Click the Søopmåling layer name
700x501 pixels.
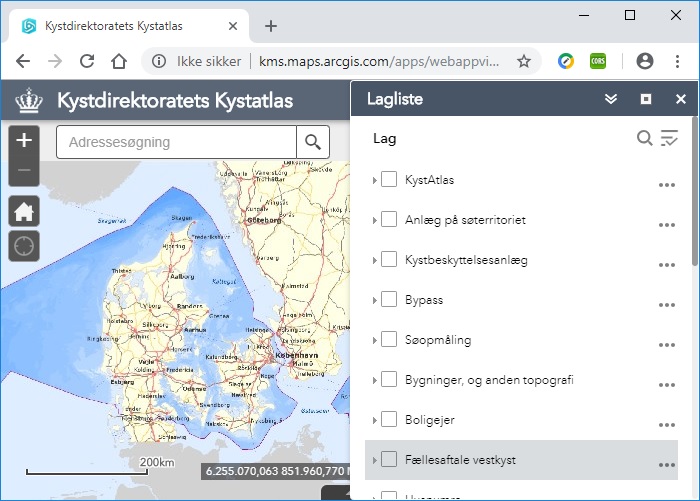pos(438,340)
